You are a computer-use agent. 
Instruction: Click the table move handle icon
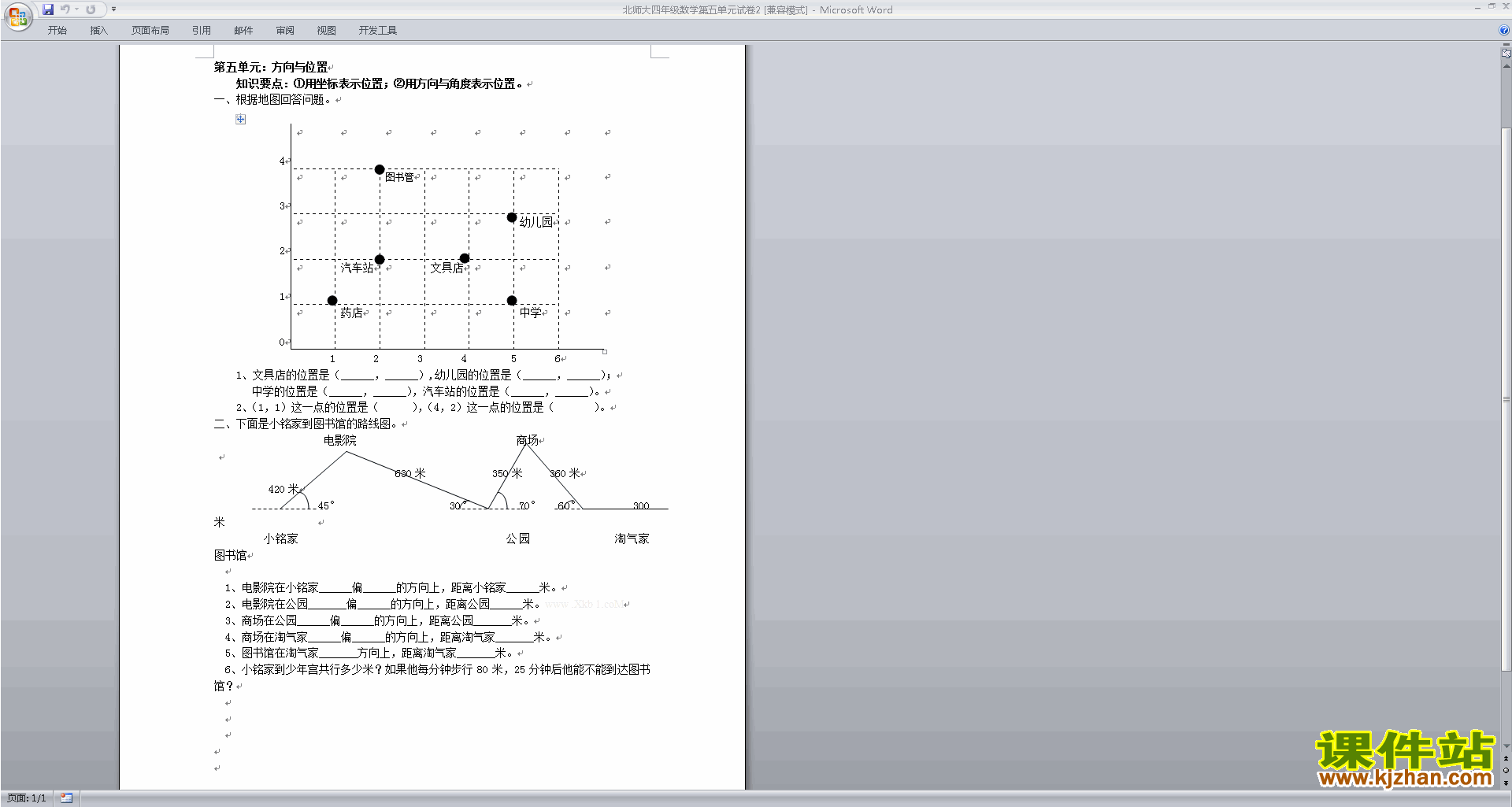[x=241, y=119]
